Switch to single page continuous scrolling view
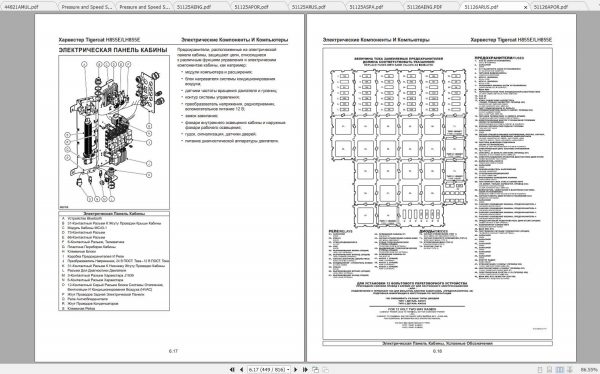The height and width of the screenshot is (374, 600). (549, 370)
